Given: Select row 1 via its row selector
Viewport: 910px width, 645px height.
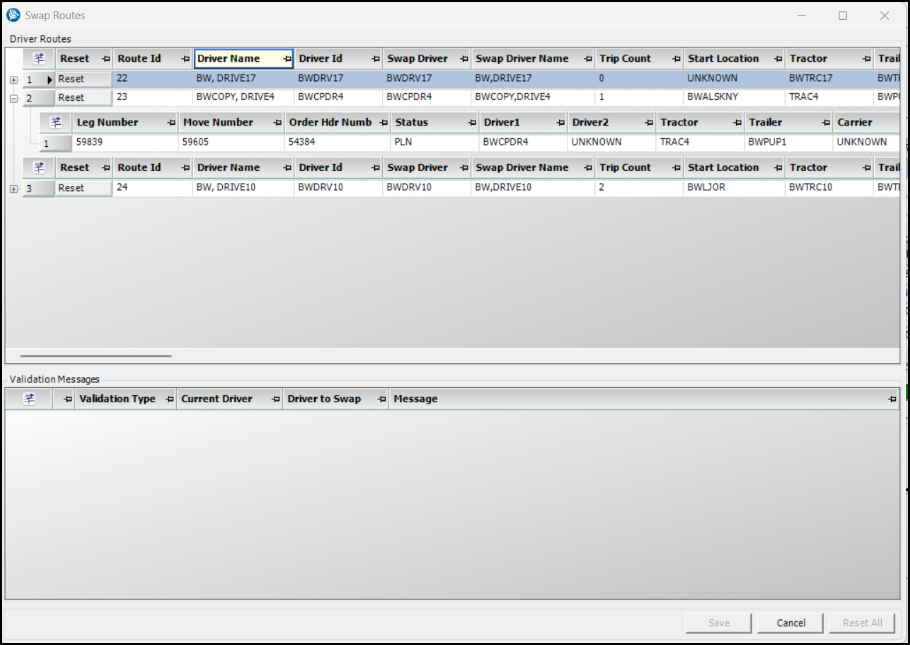Looking at the screenshot, I should click(38, 80).
